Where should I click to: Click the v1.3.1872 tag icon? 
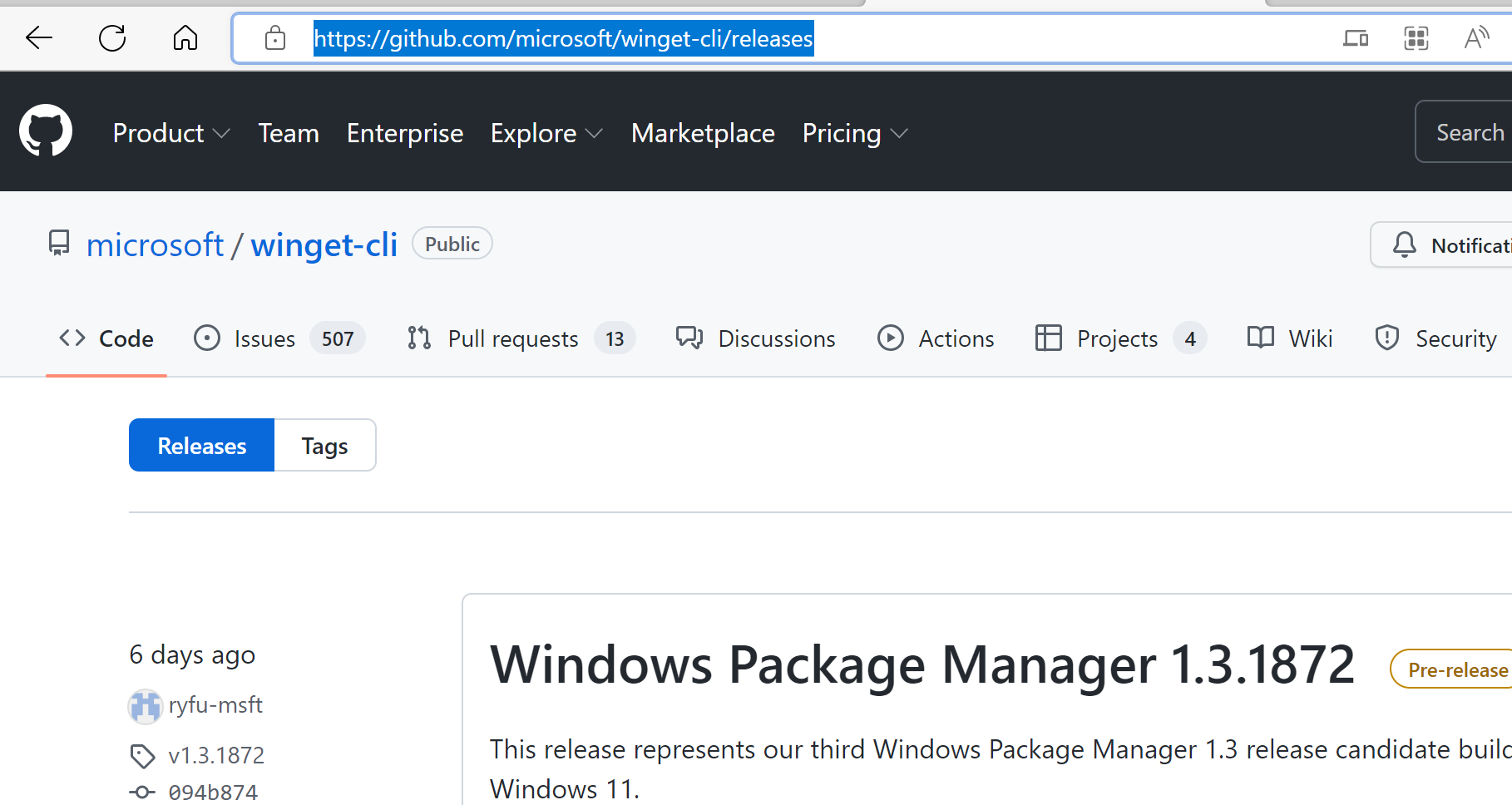tap(142, 755)
